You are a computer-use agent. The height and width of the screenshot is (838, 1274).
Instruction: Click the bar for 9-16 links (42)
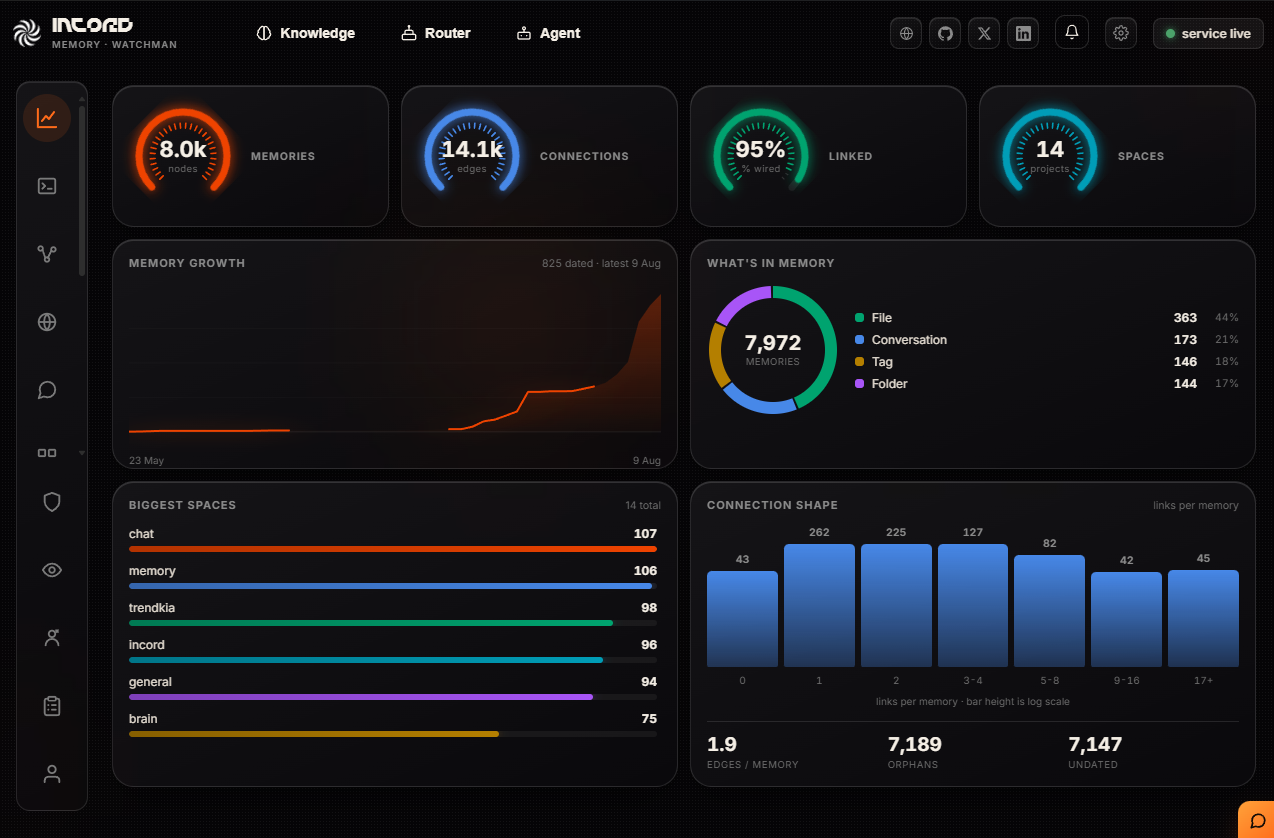pyautogui.click(x=1127, y=619)
